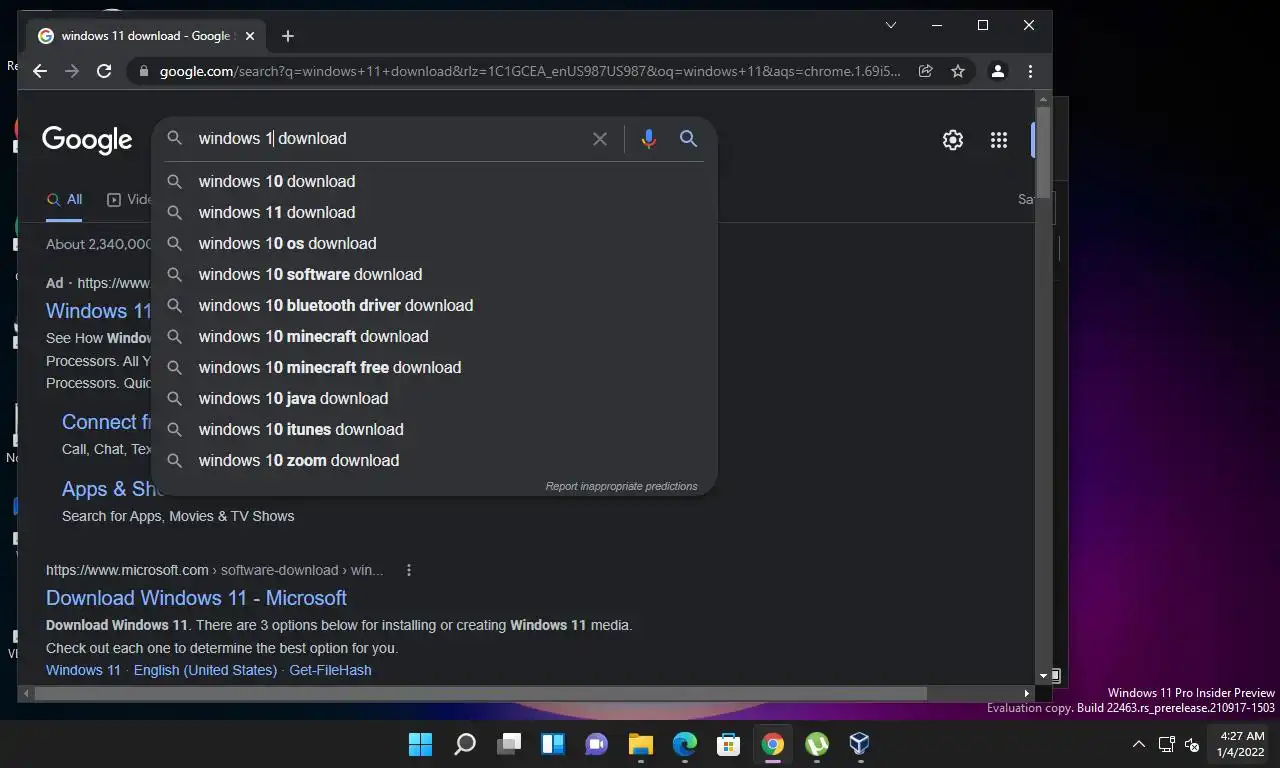Open the 'Get-FileHash' sitelink
1280x768 pixels.
click(330, 670)
